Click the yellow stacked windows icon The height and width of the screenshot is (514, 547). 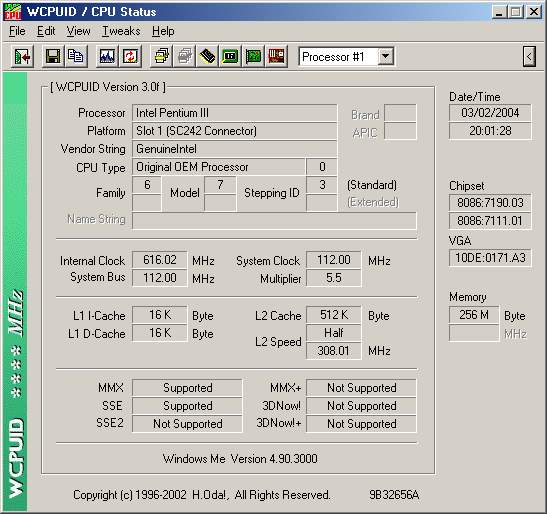[x=162, y=56]
